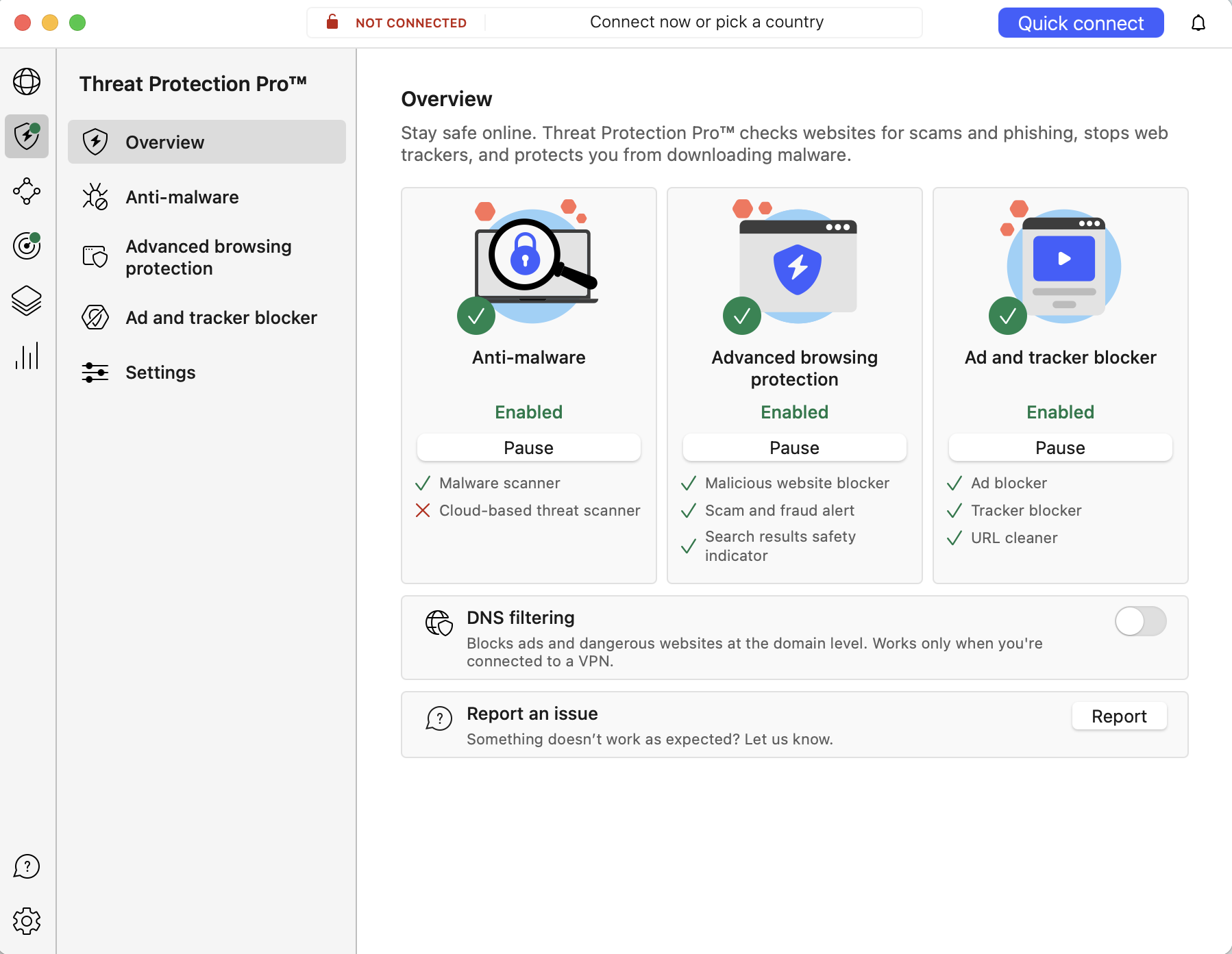Image resolution: width=1232 pixels, height=954 pixels.
Task: View statistics via the bar chart icon
Action: (27, 355)
